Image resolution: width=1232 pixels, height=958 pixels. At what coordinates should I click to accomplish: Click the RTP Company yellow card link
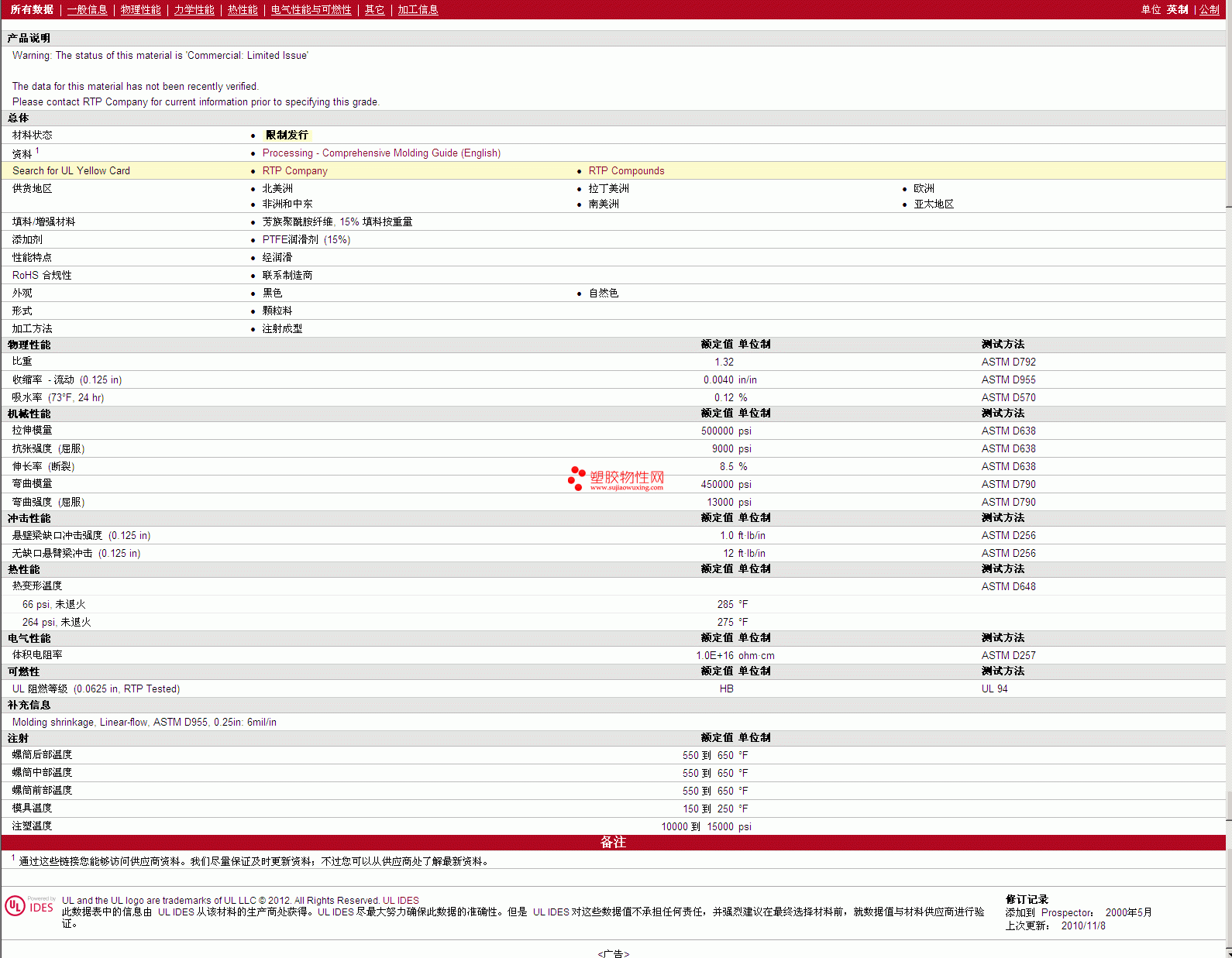tap(294, 171)
